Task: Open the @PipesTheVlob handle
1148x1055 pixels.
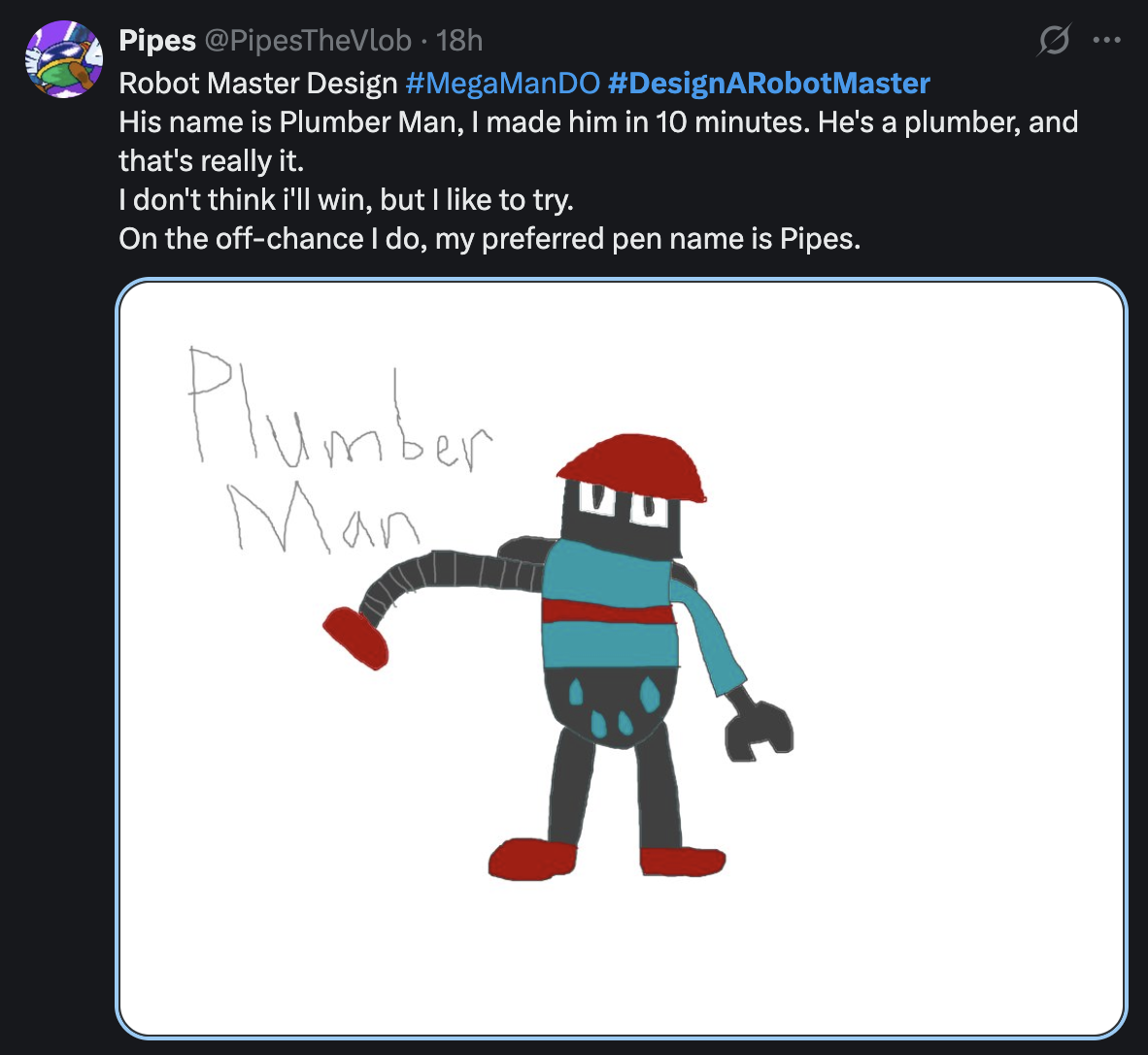Action: click(308, 41)
